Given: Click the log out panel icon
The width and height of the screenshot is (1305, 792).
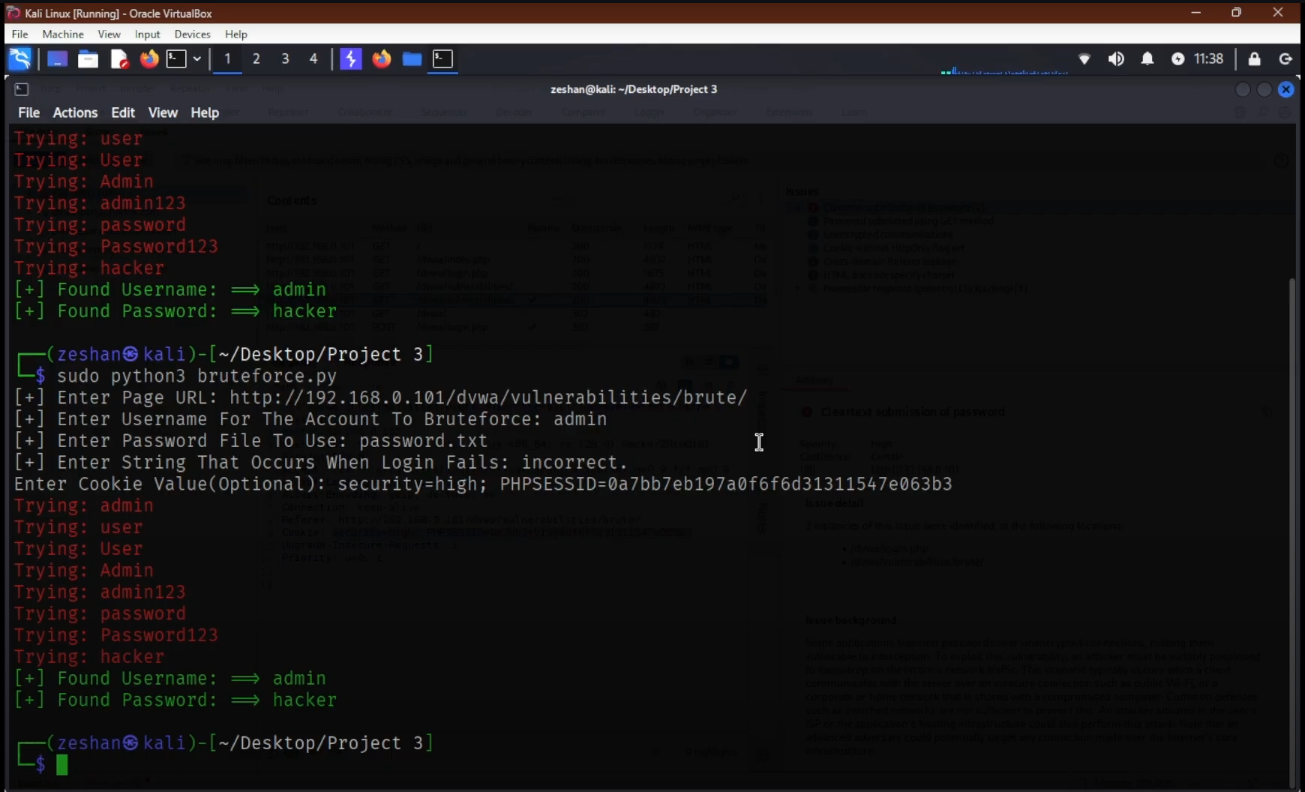Looking at the screenshot, I should point(1286,59).
